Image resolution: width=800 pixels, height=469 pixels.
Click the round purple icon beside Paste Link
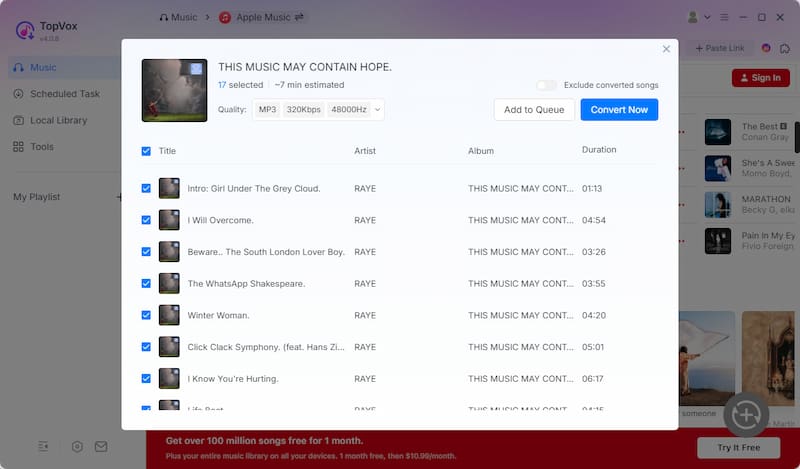[766, 48]
